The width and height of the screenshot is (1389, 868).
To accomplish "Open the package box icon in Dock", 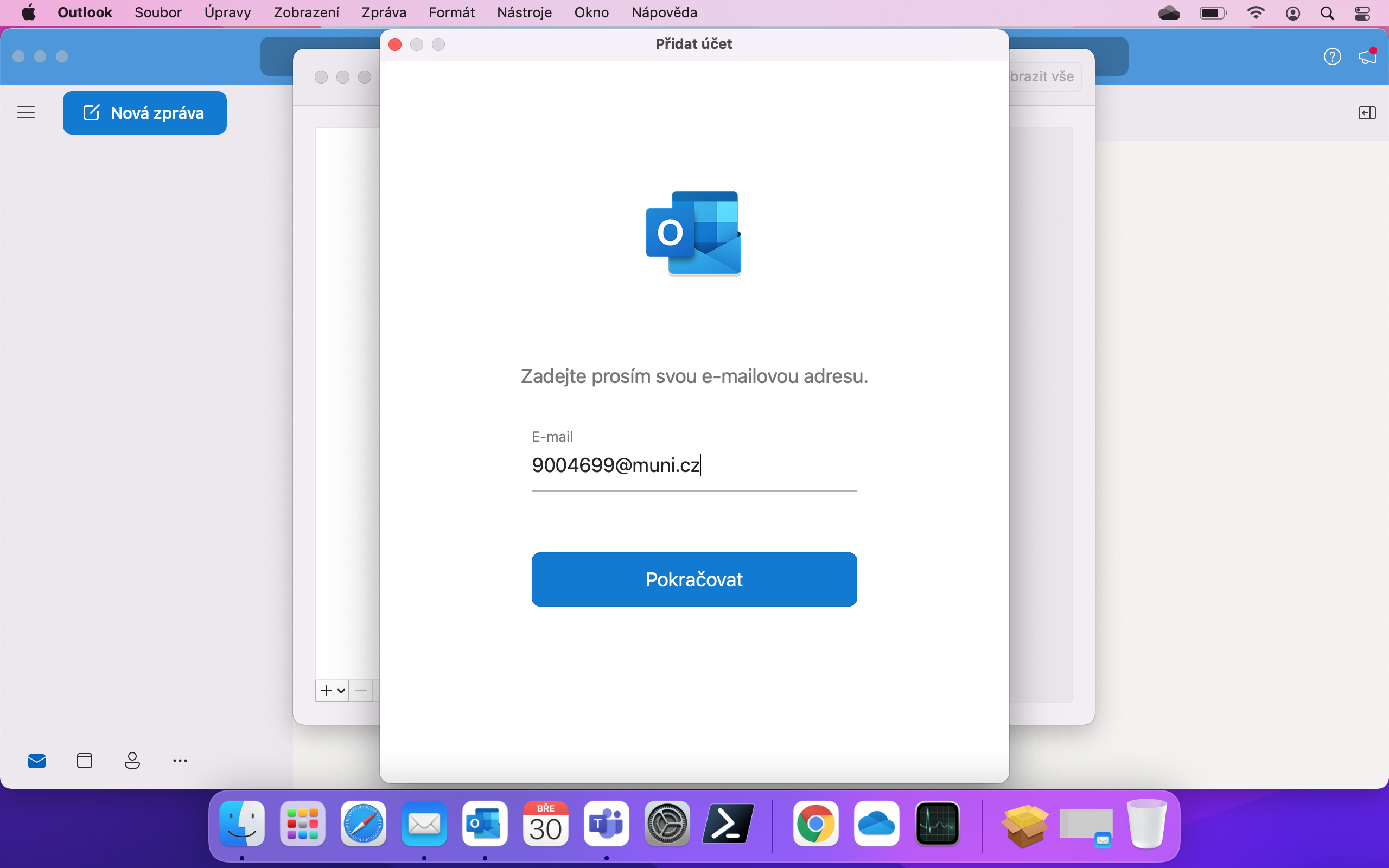I will (x=1024, y=825).
